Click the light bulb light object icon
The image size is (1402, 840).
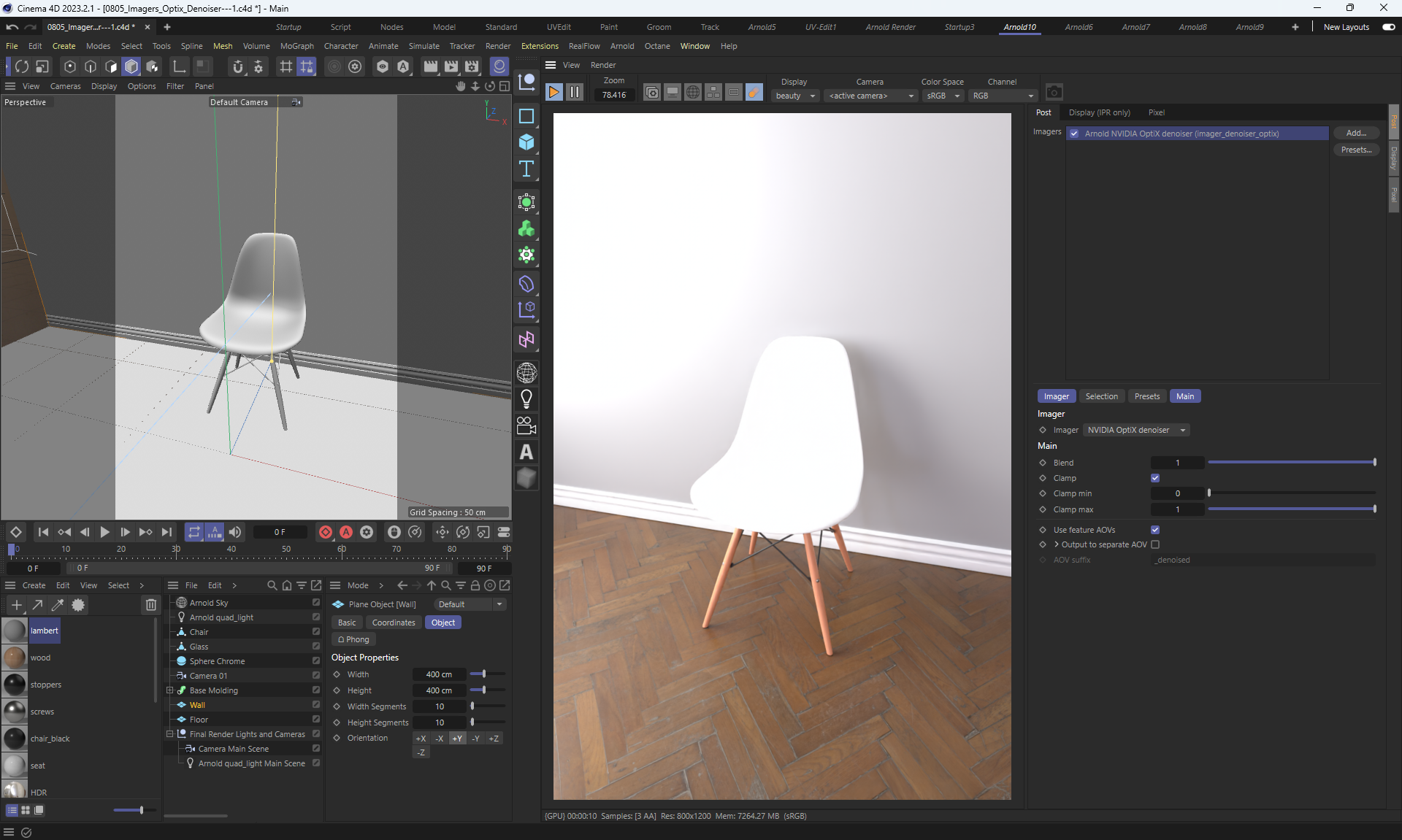pos(526,398)
